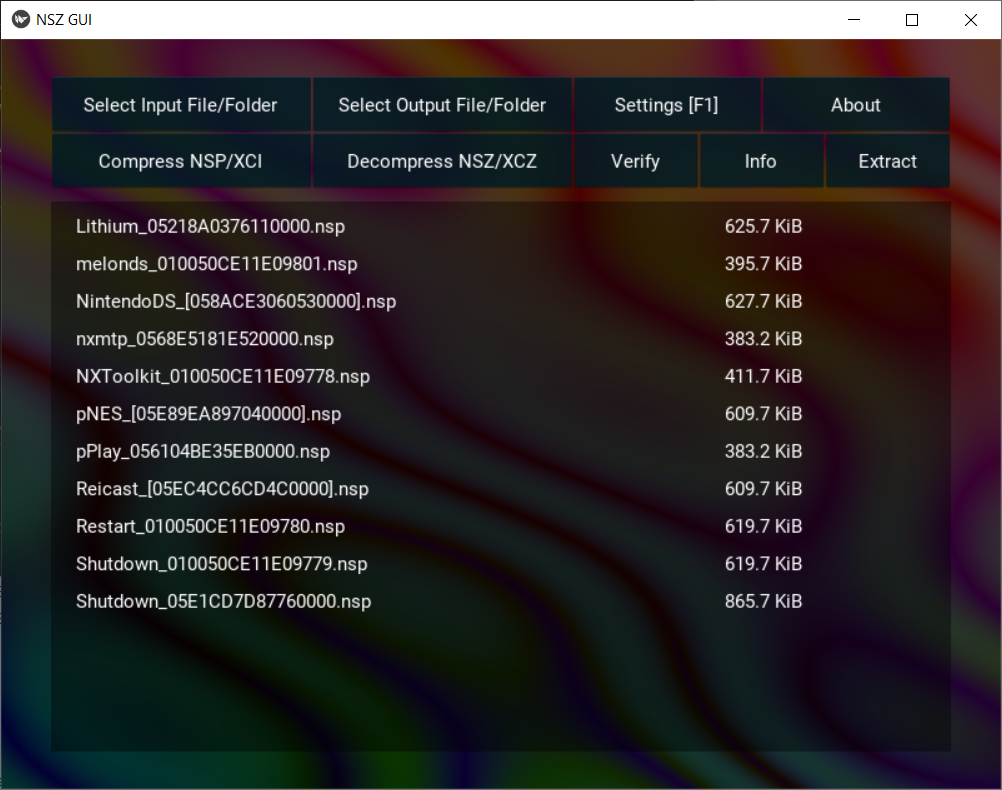Run Decompress NSZ/XCZ
The width and height of the screenshot is (1002, 790).
tap(442, 161)
